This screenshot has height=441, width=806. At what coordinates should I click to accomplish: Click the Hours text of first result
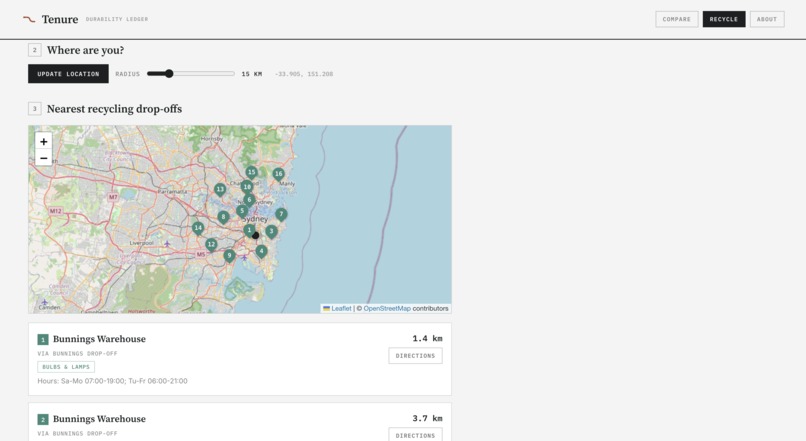[113, 381]
